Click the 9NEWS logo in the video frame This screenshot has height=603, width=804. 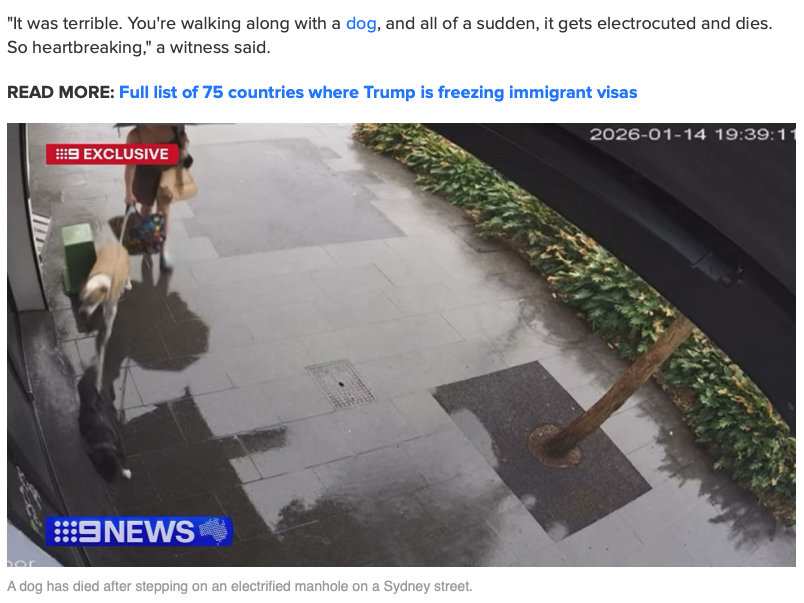pos(139,531)
